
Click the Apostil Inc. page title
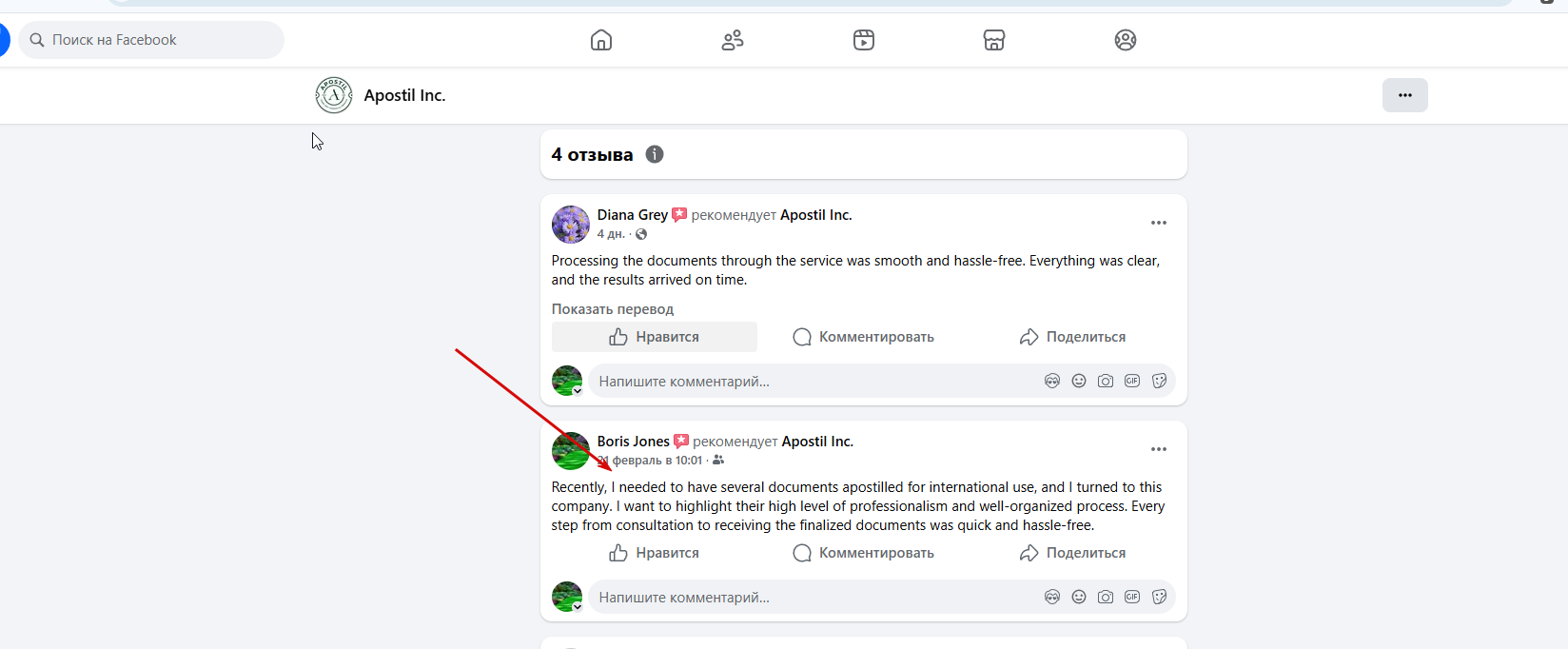pos(404,95)
